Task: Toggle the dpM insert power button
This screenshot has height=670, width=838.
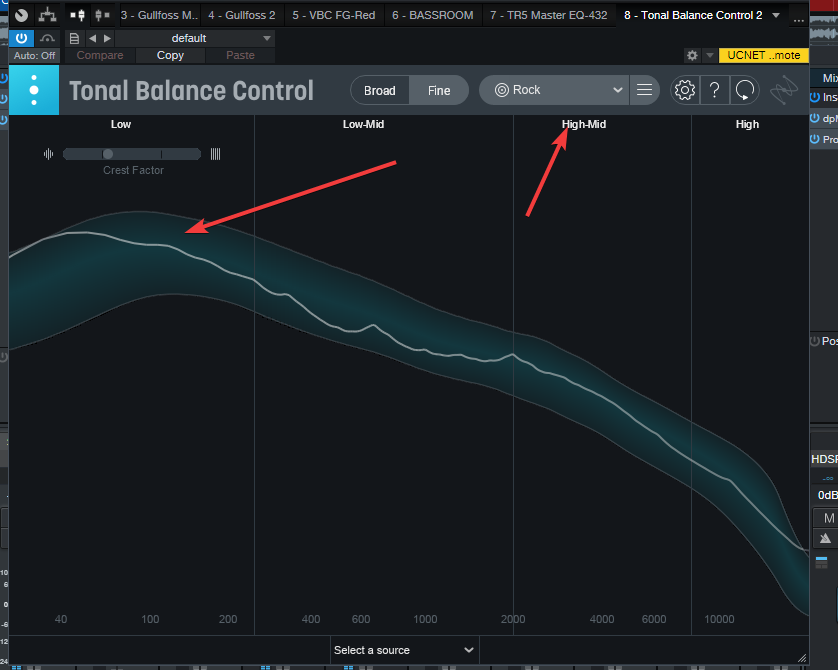Action: click(x=815, y=118)
